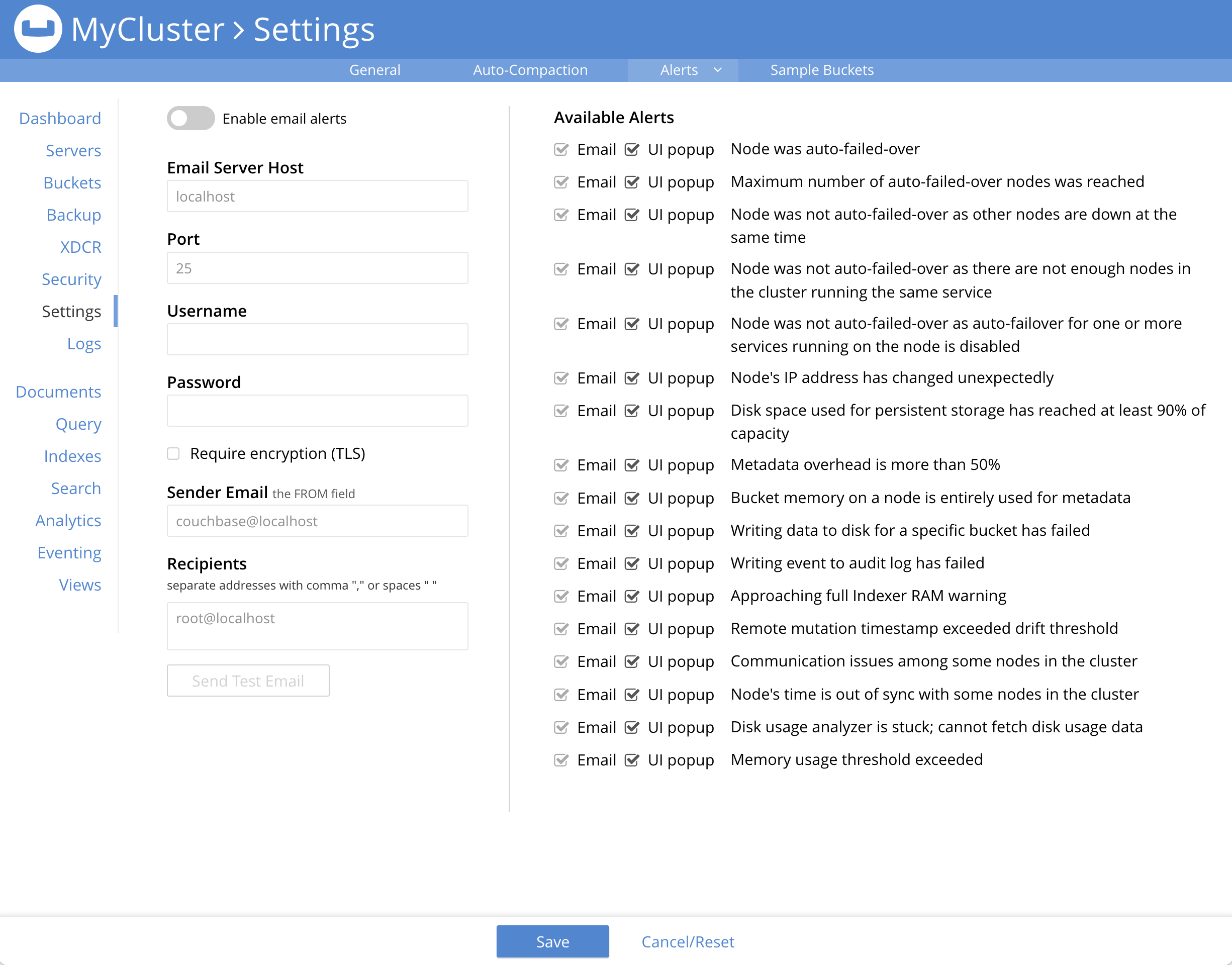Toggle UI popup for Indexer RAM warning
This screenshot has height=965, width=1232.
pos(632,597)
